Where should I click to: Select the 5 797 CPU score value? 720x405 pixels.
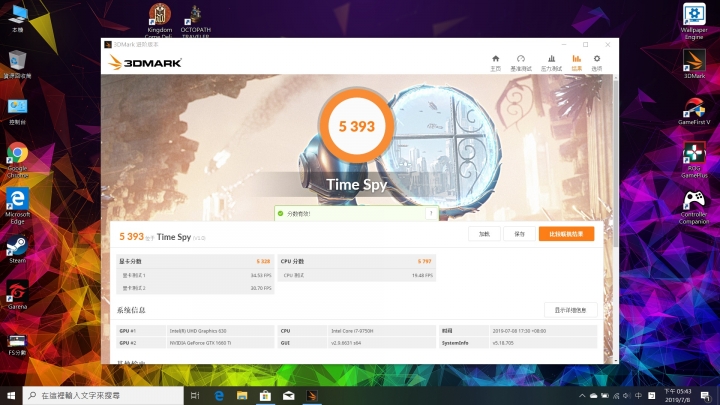[x=424, y=261]
